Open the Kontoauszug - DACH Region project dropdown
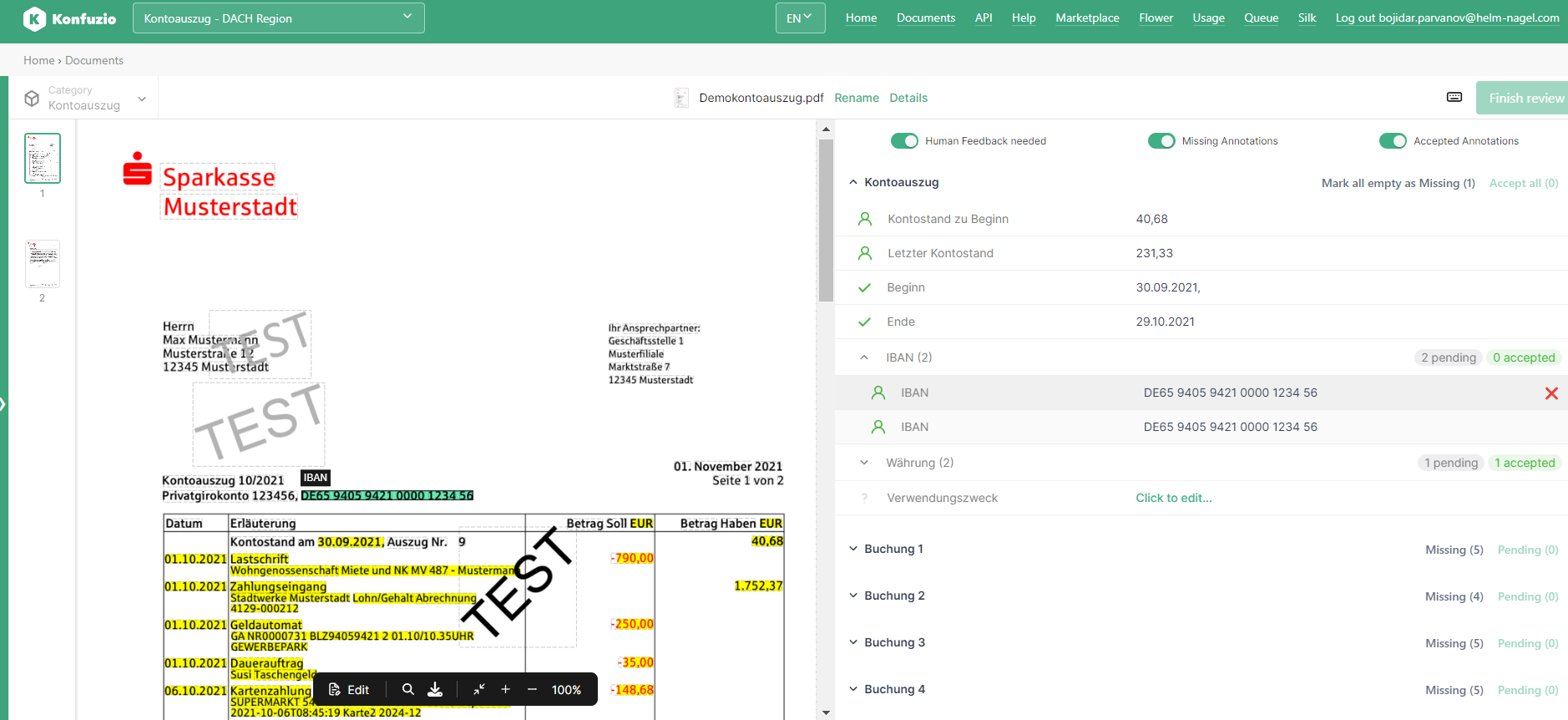 [x=278, y=18]
